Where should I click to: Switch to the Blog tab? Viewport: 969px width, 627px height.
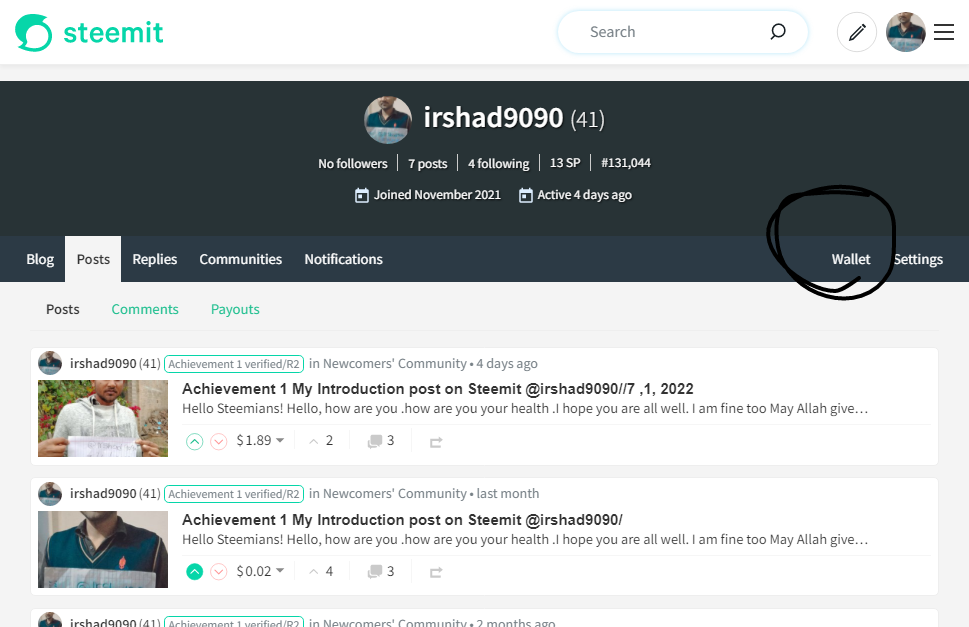[40, 259]
